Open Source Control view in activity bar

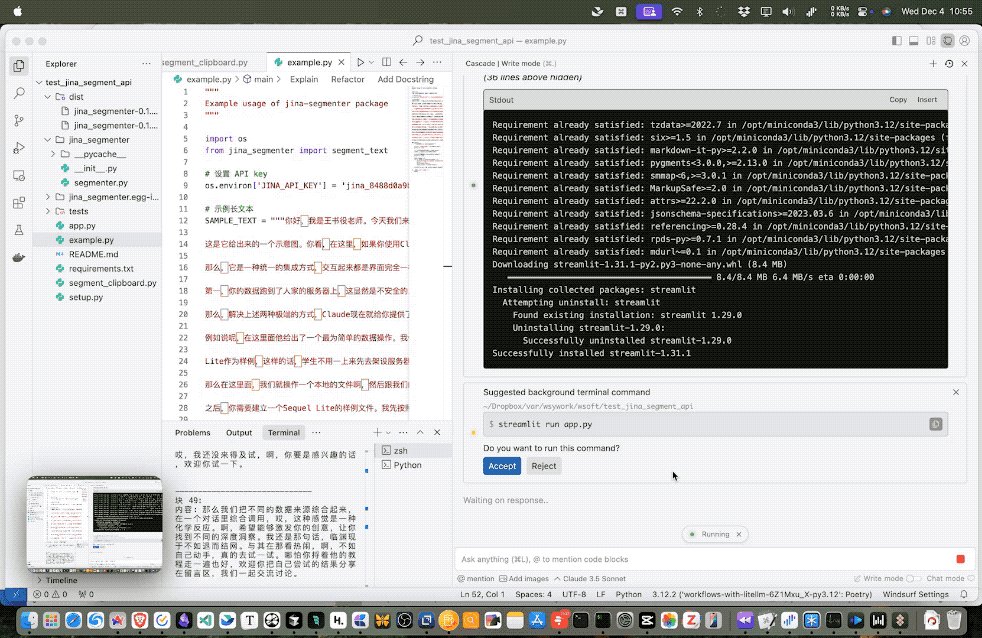[19, 121]
